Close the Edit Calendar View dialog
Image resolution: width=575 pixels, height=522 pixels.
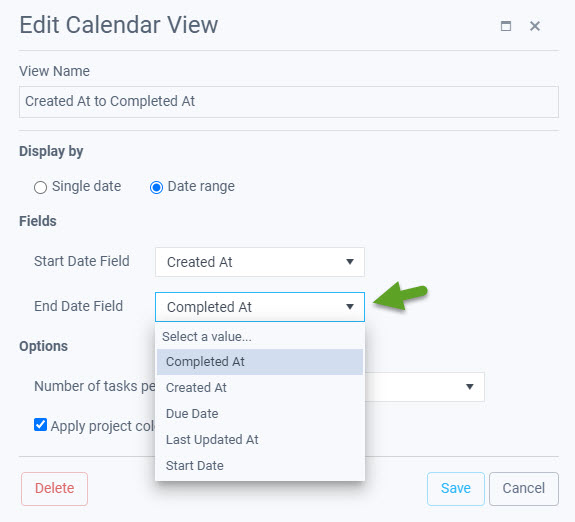[535, 26]
